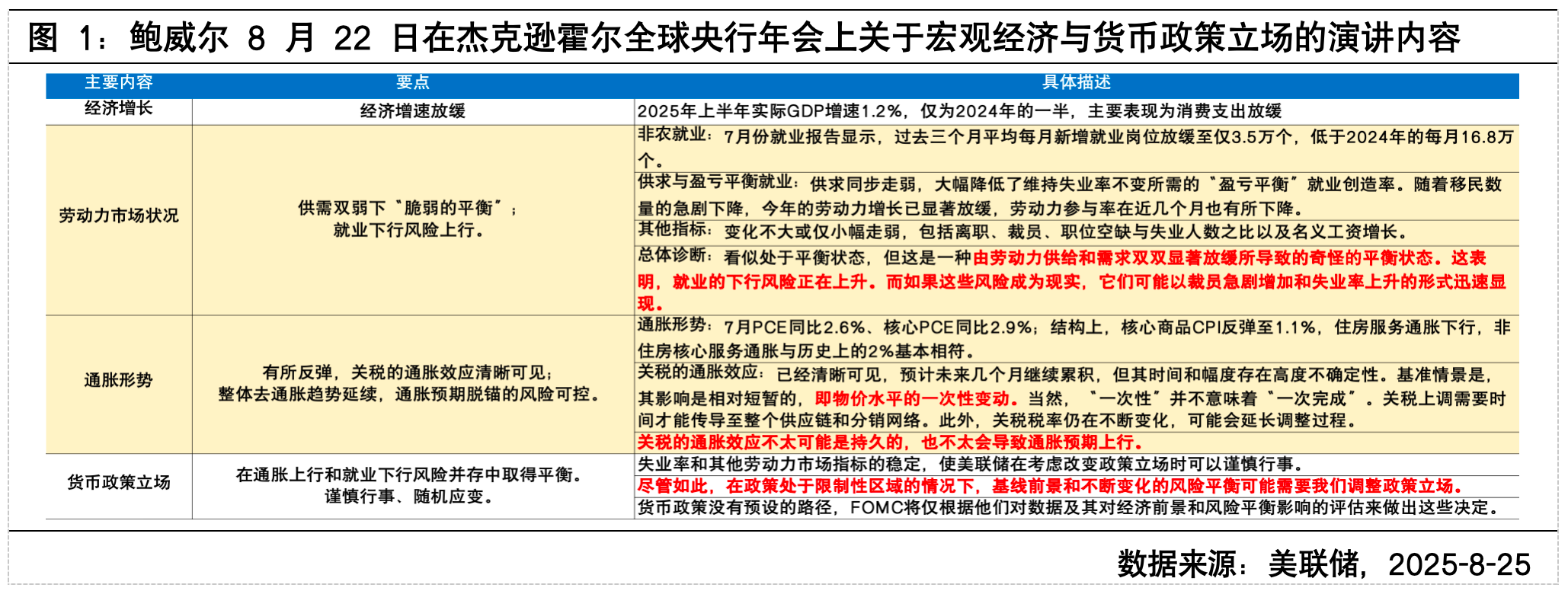Click the red line 关税的通胀效应不太可能是持久的
This screenshot has height=591, width=1568.
tap(890, 442)
